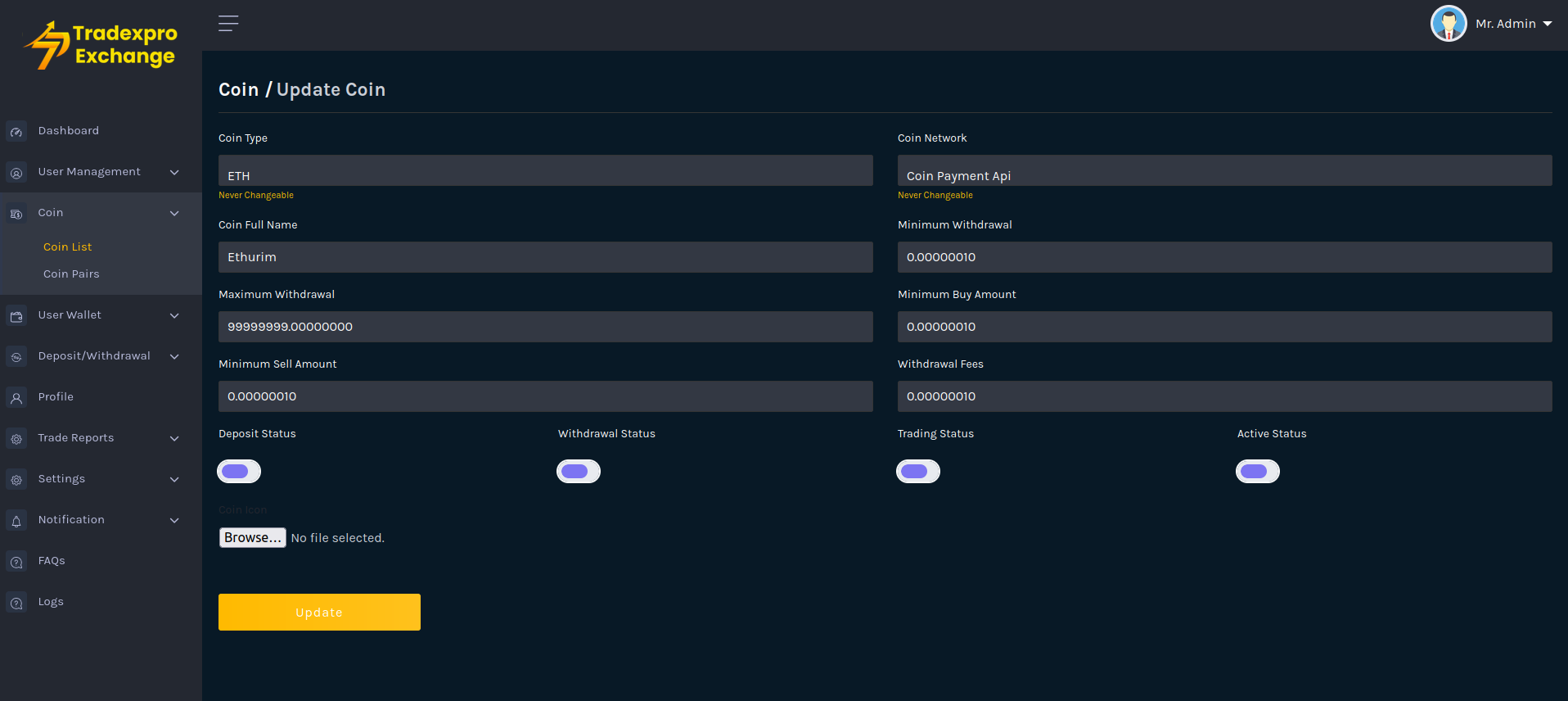The height and width of the screenshot is (701, 1568).
Task: Open Coin Pairs in sidebar
Action: 71,274
